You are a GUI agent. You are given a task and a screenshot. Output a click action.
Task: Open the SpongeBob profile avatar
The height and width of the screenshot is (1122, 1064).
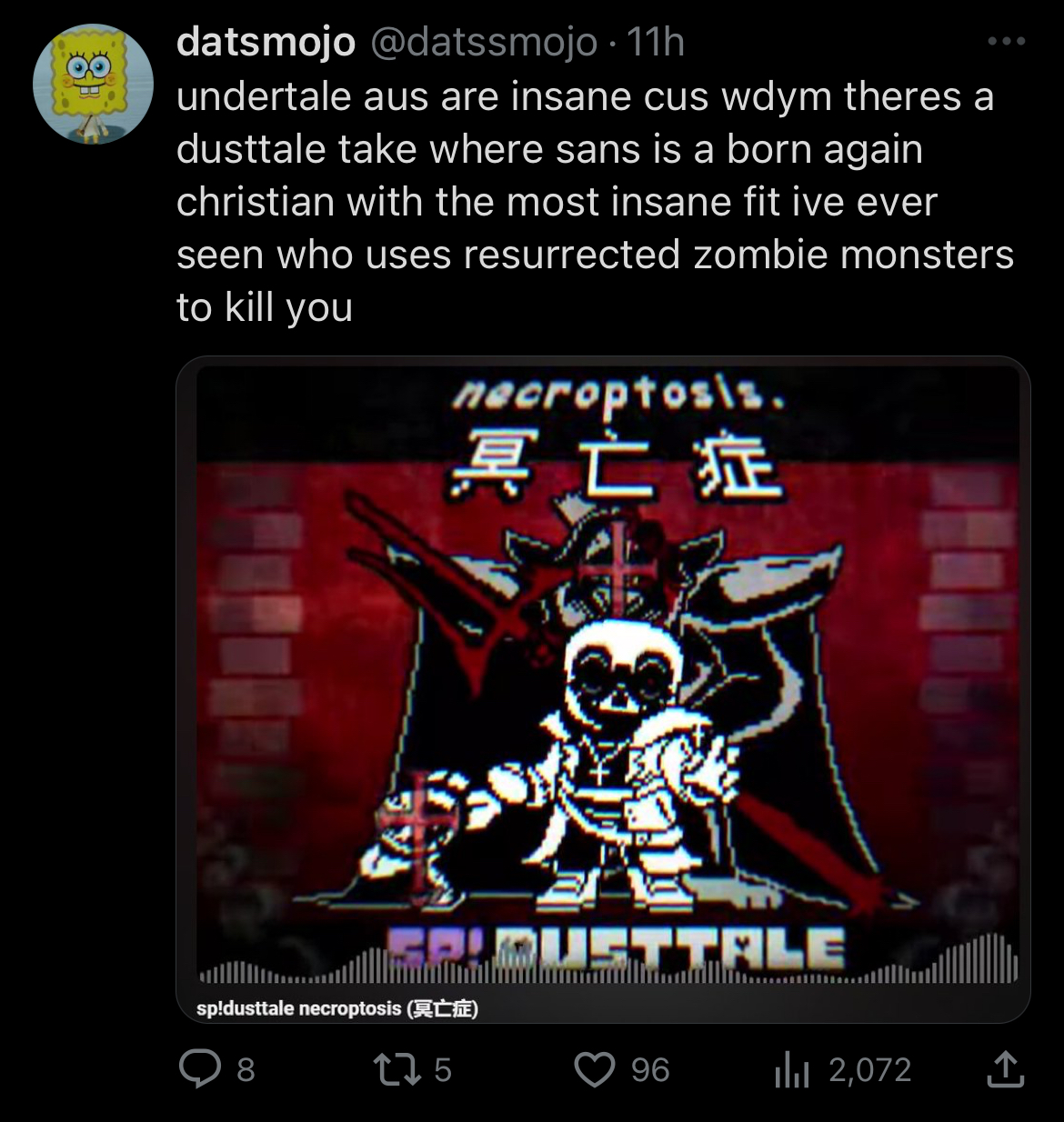click(93, 84)
